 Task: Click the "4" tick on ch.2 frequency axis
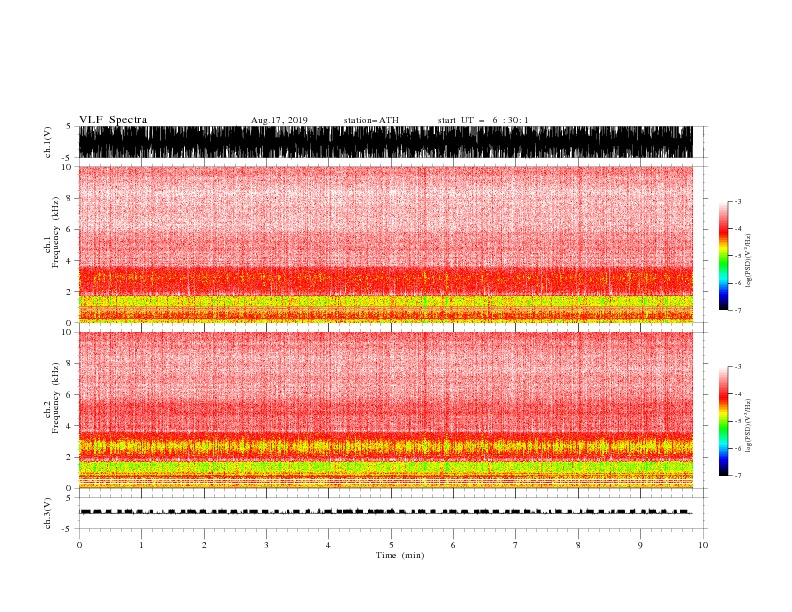pos(69,426)
